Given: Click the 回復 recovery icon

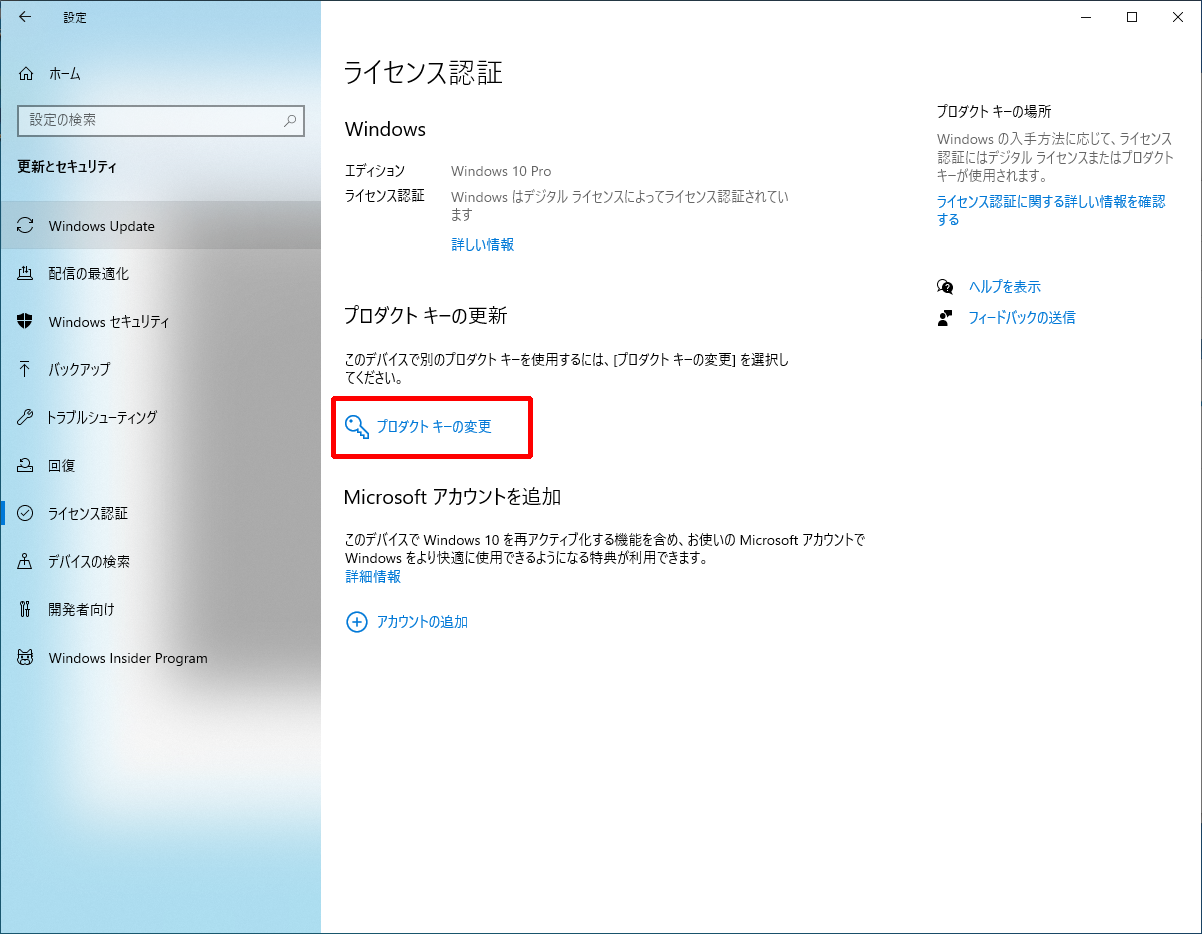Looking at the screenshot, I should click(26, 465).
